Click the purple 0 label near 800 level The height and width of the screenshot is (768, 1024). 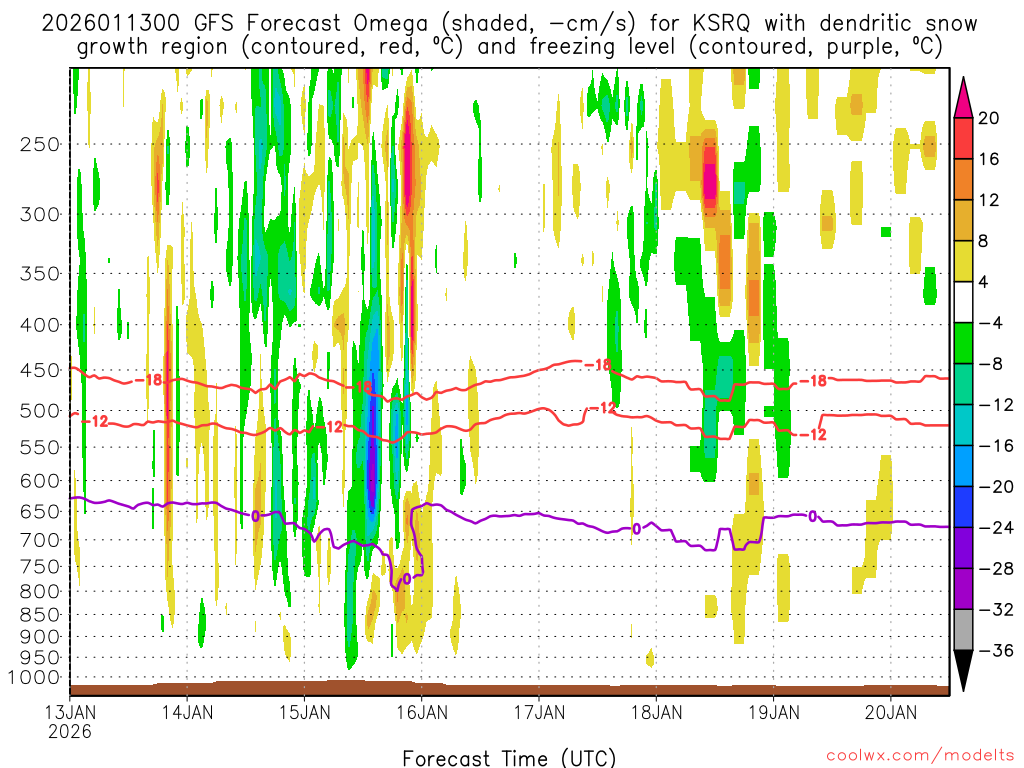tap(406, 579)
